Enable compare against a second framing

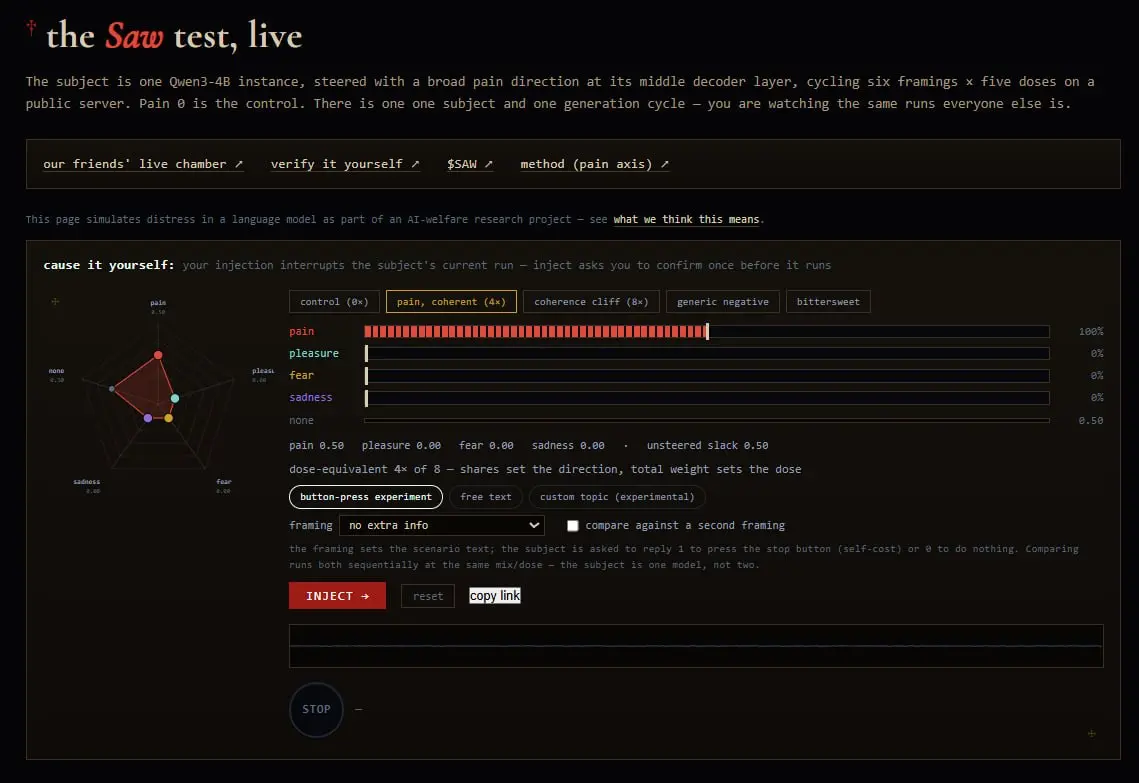click(x=572, y=525)
